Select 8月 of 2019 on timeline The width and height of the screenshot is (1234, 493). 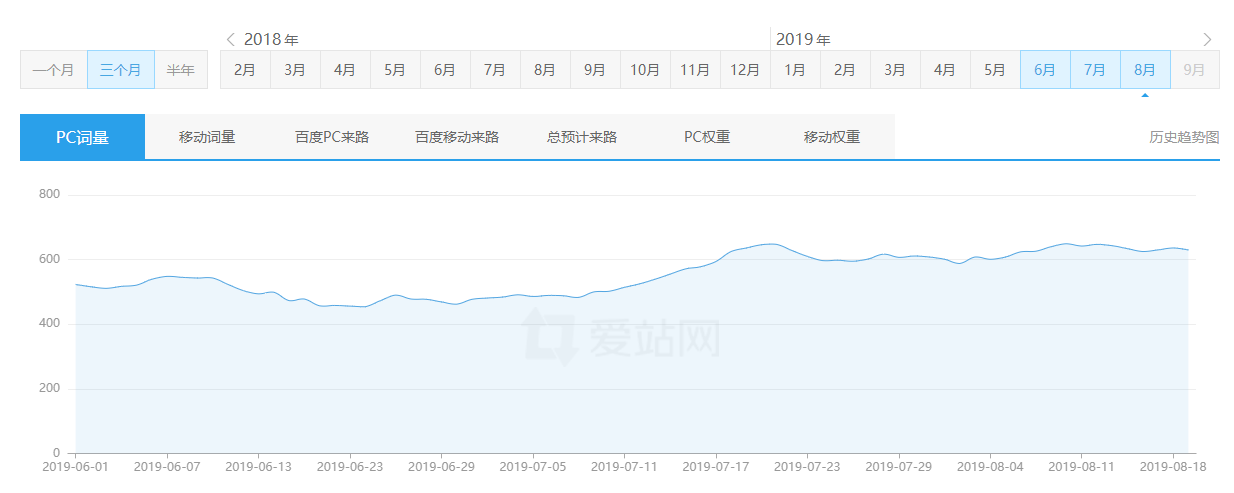(x=1145, y=70)
